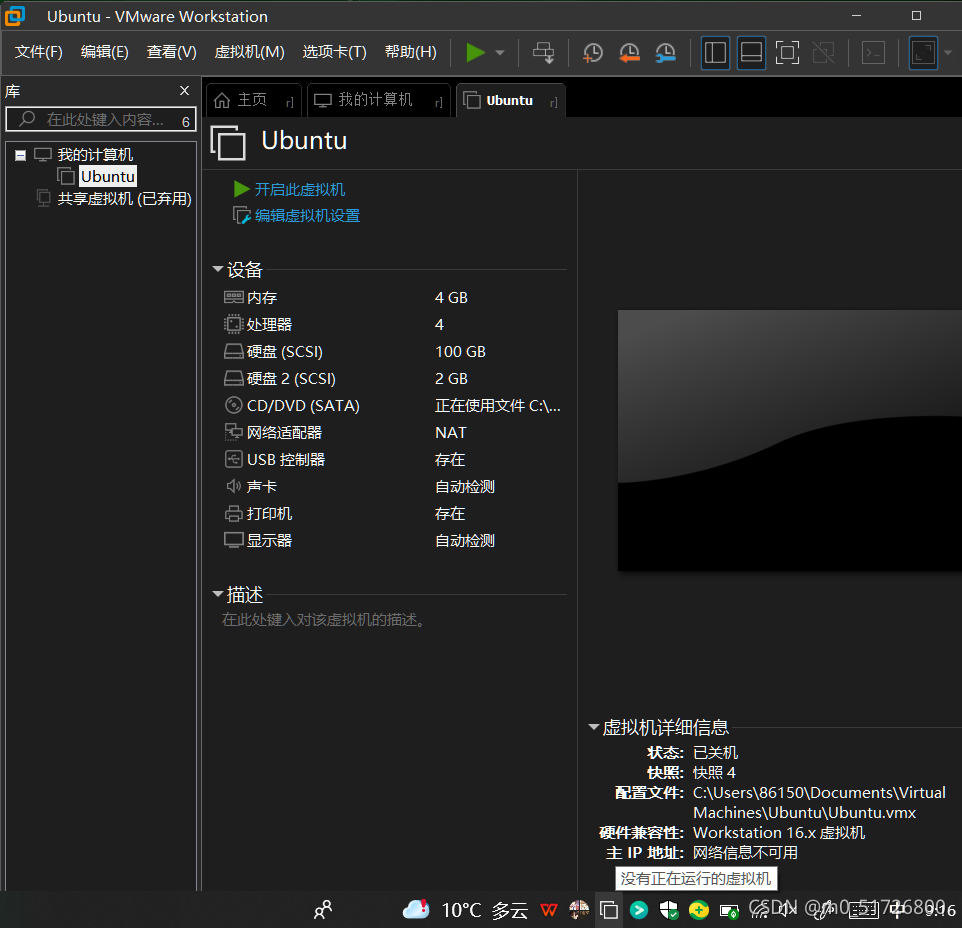Toggle the thumbnail bar view icon
Image resolution: width=962 pixels, height=928 pixels.
pos(752,53)
